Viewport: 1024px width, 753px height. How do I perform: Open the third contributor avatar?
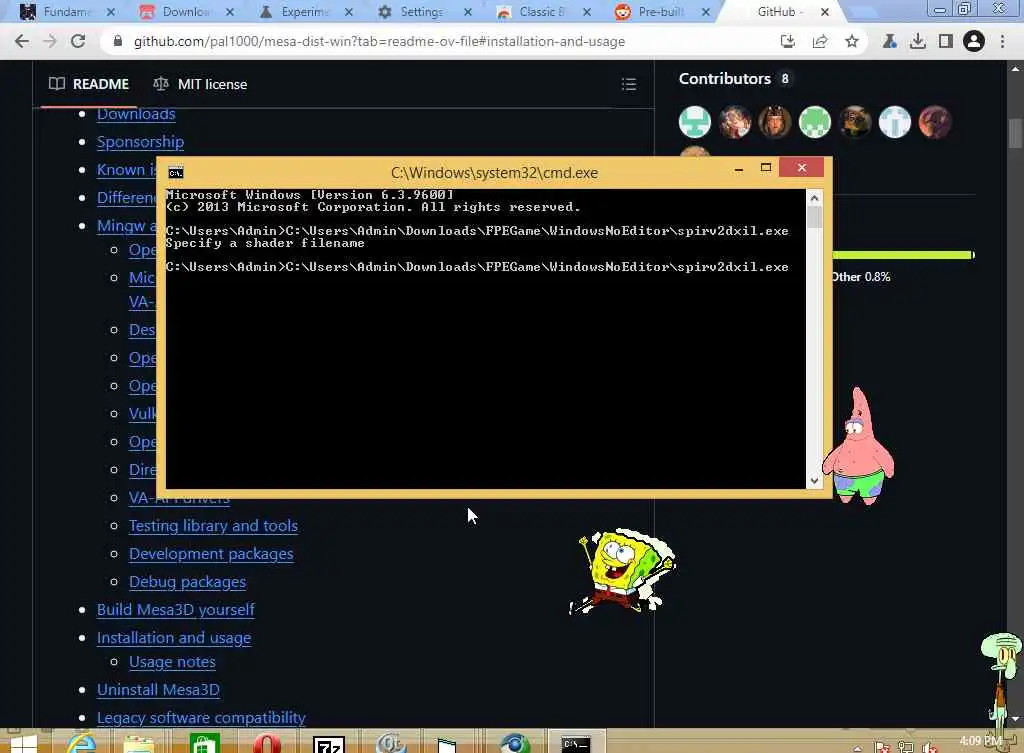click(775, 122)
